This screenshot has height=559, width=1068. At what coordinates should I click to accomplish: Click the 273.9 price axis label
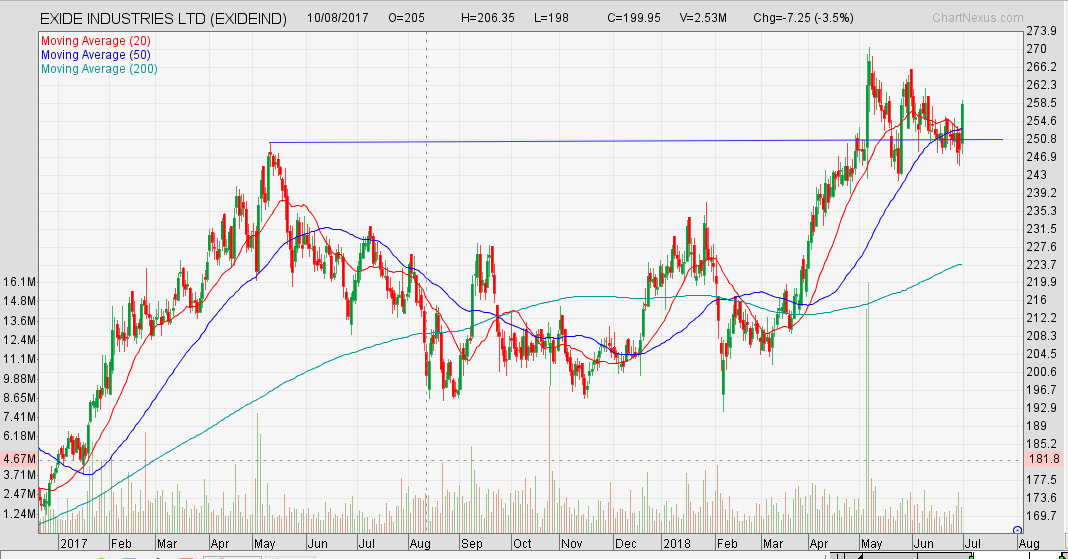pyautogui.click(x=1041, y=31)
